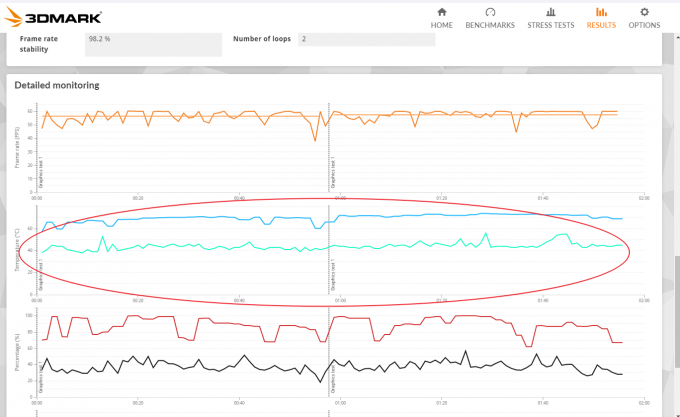Click the 3DMark logo
The image size is (680, 417).
point(53,17)
